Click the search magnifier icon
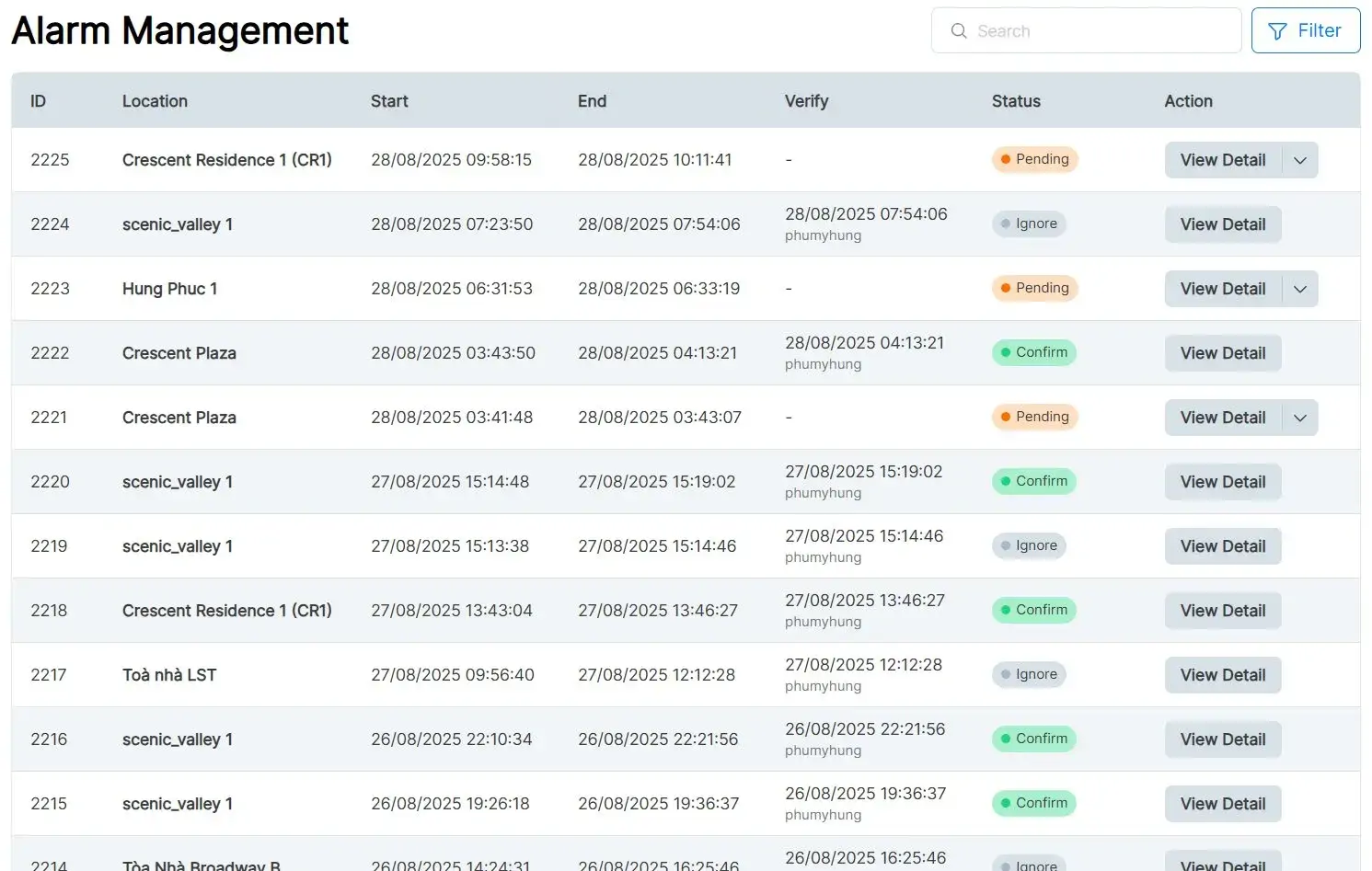Screen dimensions: 1372x871 click(959, 31)
